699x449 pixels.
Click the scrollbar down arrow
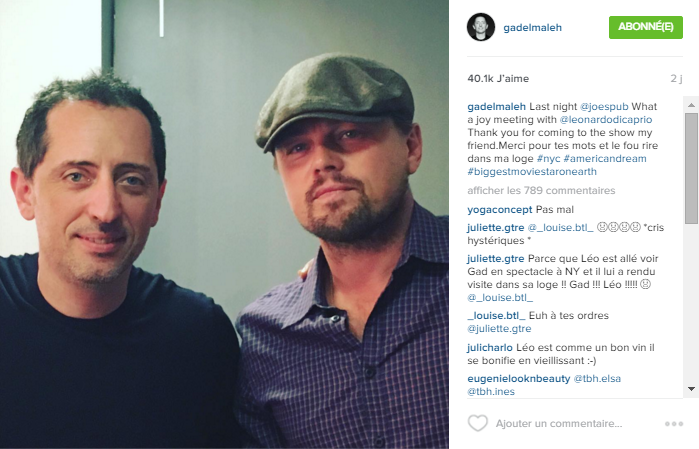click(x=691, y=389)
